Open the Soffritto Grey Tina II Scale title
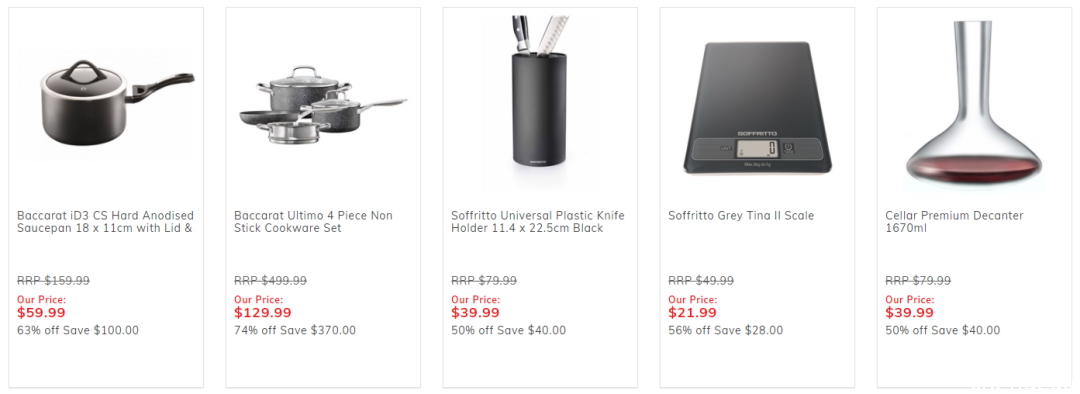The image size is (1080, 394). click(741, 216)
